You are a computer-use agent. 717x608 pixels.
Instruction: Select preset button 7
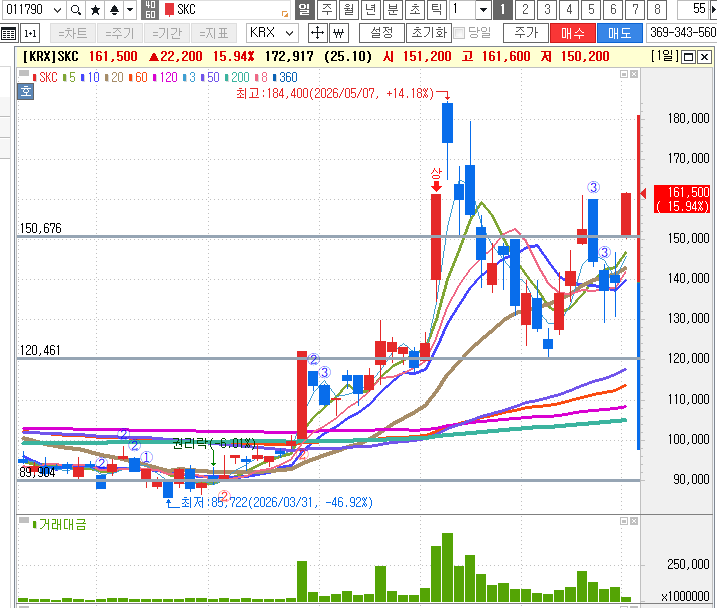point(635,9)
